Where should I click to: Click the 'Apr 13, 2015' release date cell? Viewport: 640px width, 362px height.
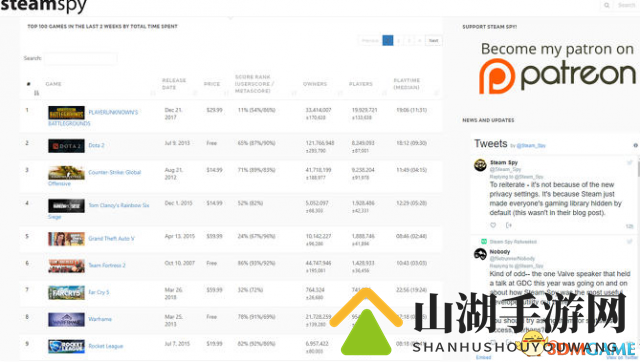coord(180,236)
